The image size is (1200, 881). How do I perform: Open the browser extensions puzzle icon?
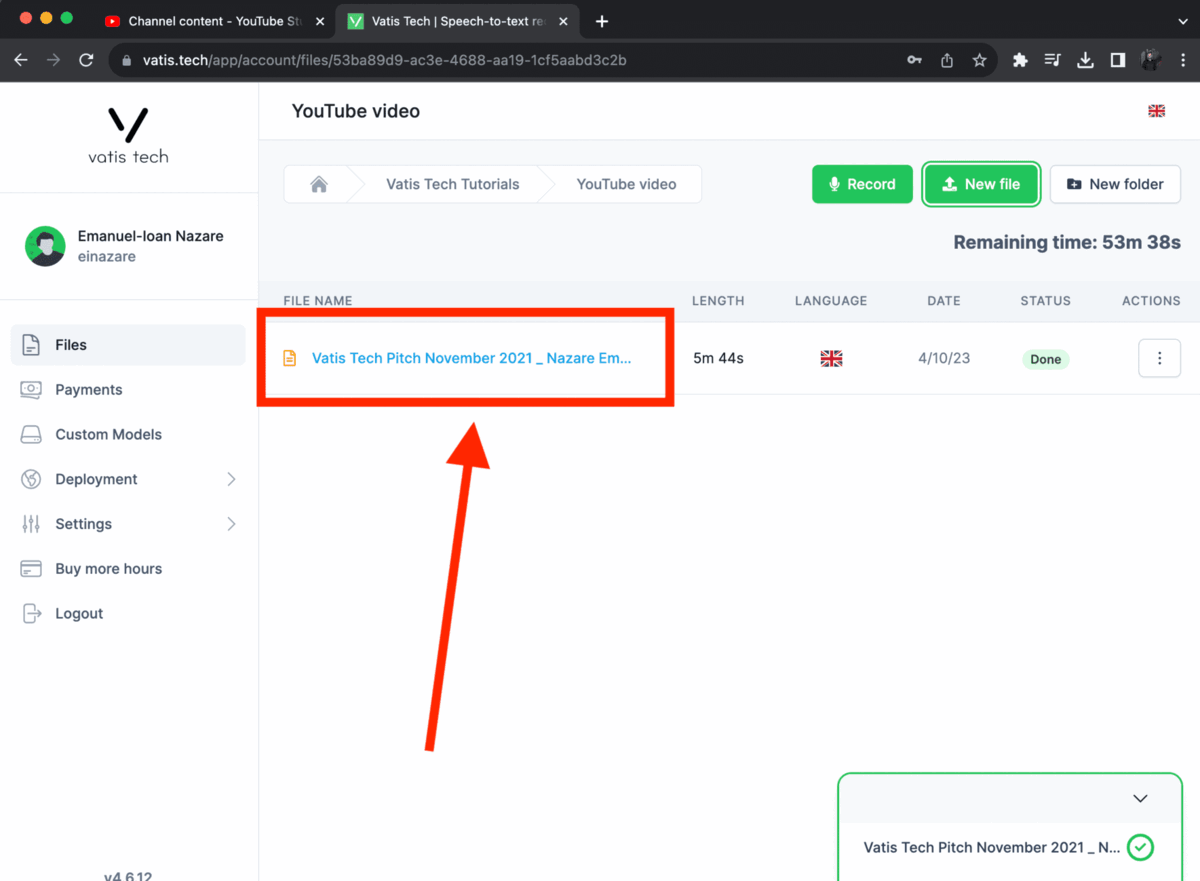tap(1020, 60)
